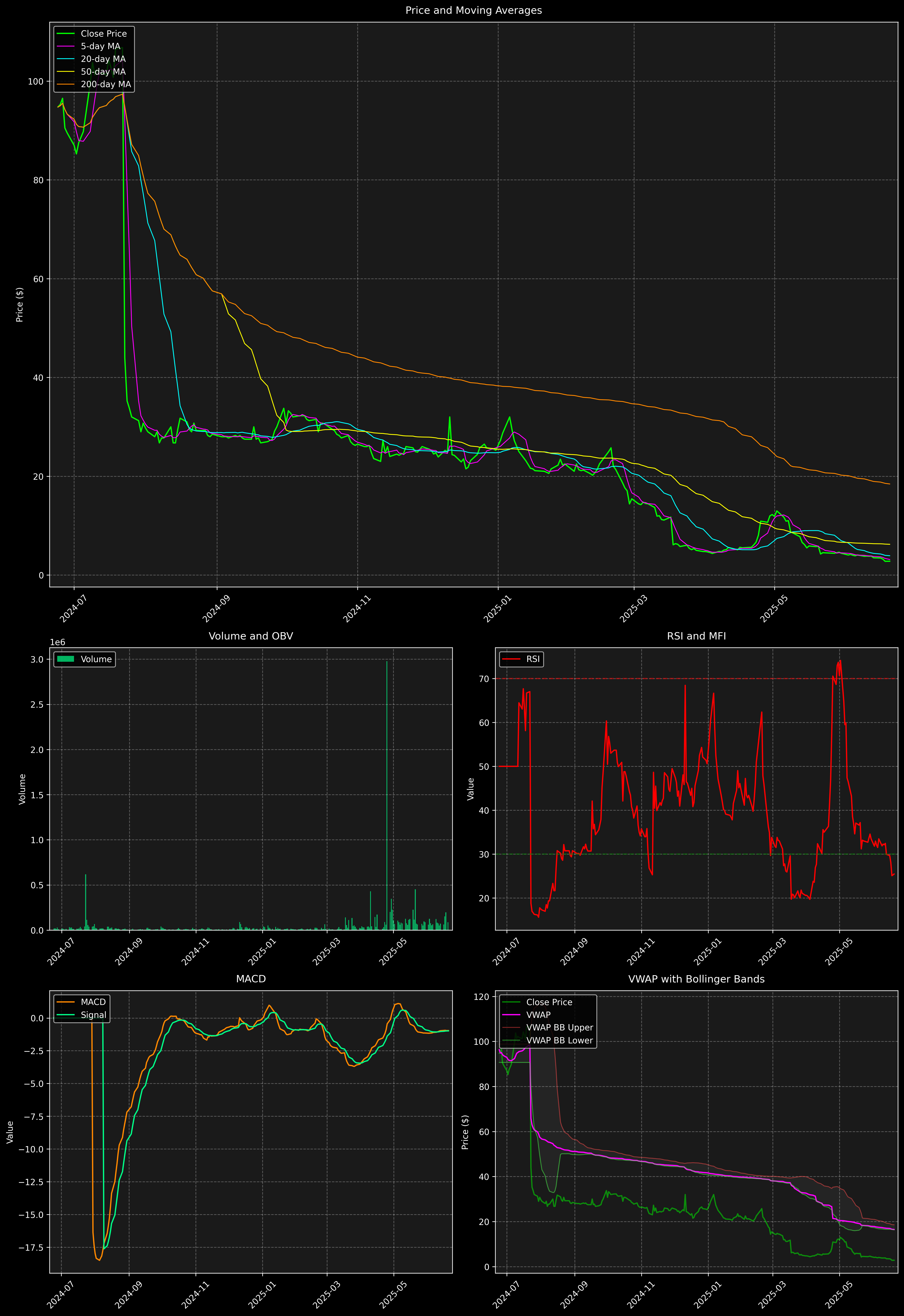Click the orange line swatch for 200-day MA
Viewport: 904px width, 1316px height.
[66, 84]
